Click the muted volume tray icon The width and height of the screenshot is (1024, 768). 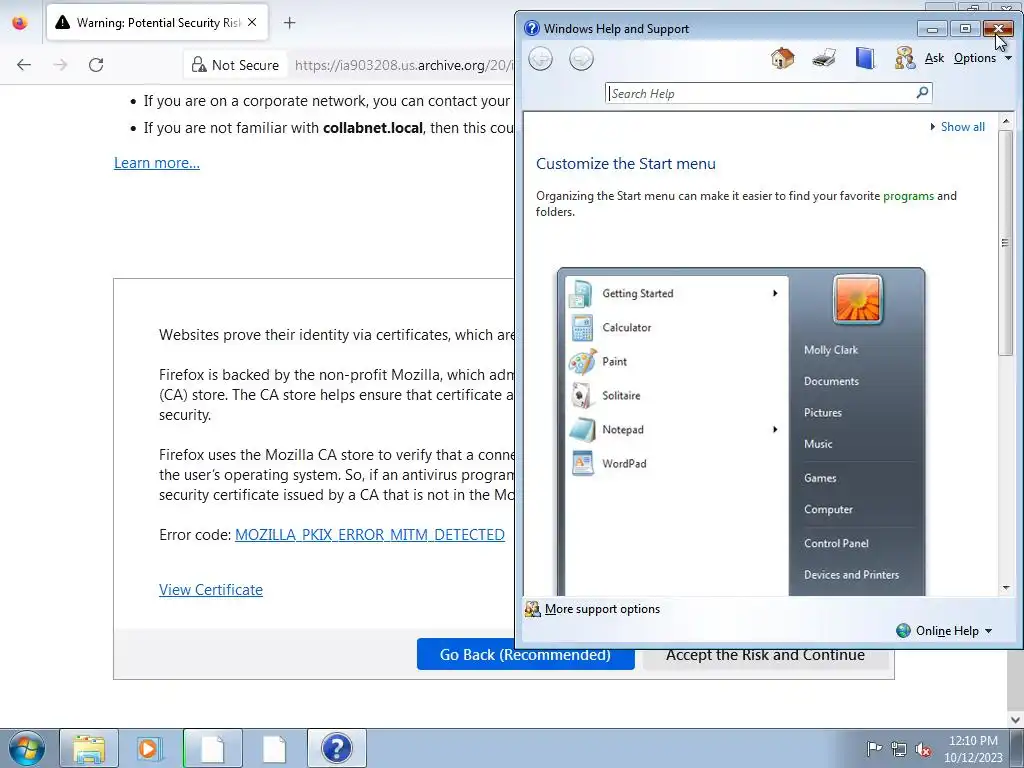[923, 749]
